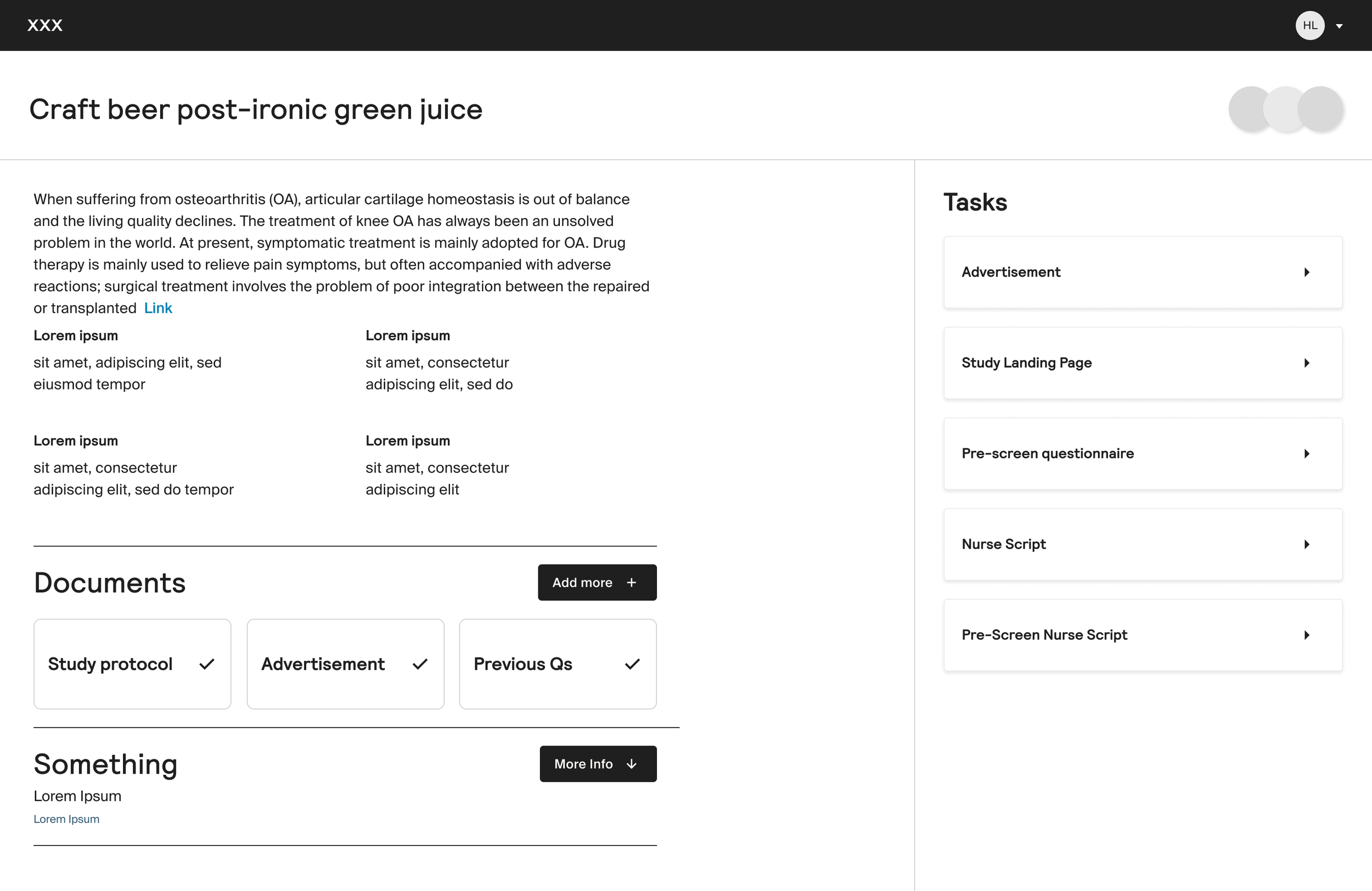This screenshot has width=1372, height=891.
Task: Toggle the Advertisement document checkmark
Action: (x=420, y=664)
